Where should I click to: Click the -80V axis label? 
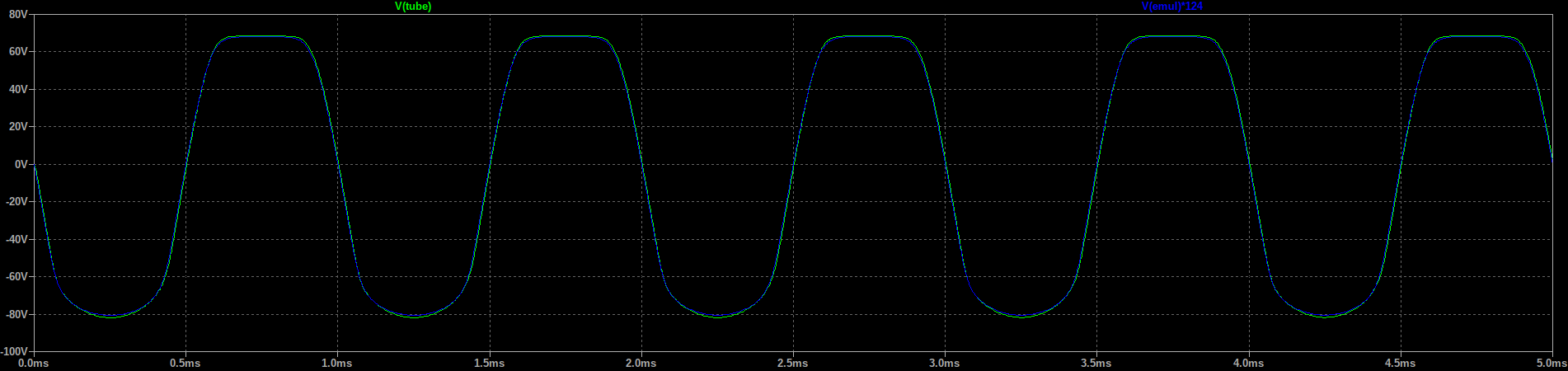coord(16,314)
